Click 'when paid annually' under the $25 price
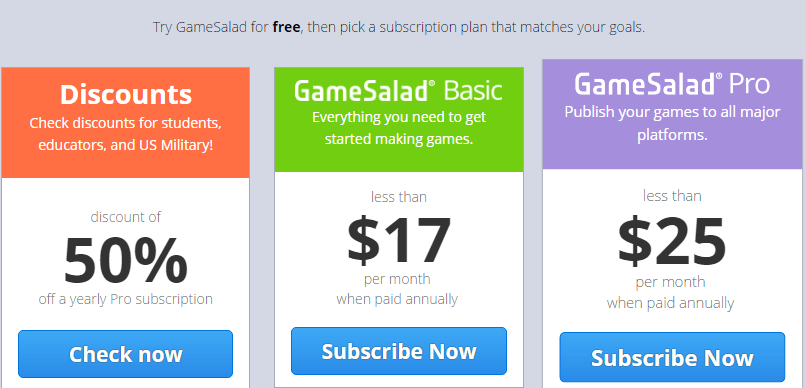The height and width of the screenshot is (388, 806). [x=670, y=303]
